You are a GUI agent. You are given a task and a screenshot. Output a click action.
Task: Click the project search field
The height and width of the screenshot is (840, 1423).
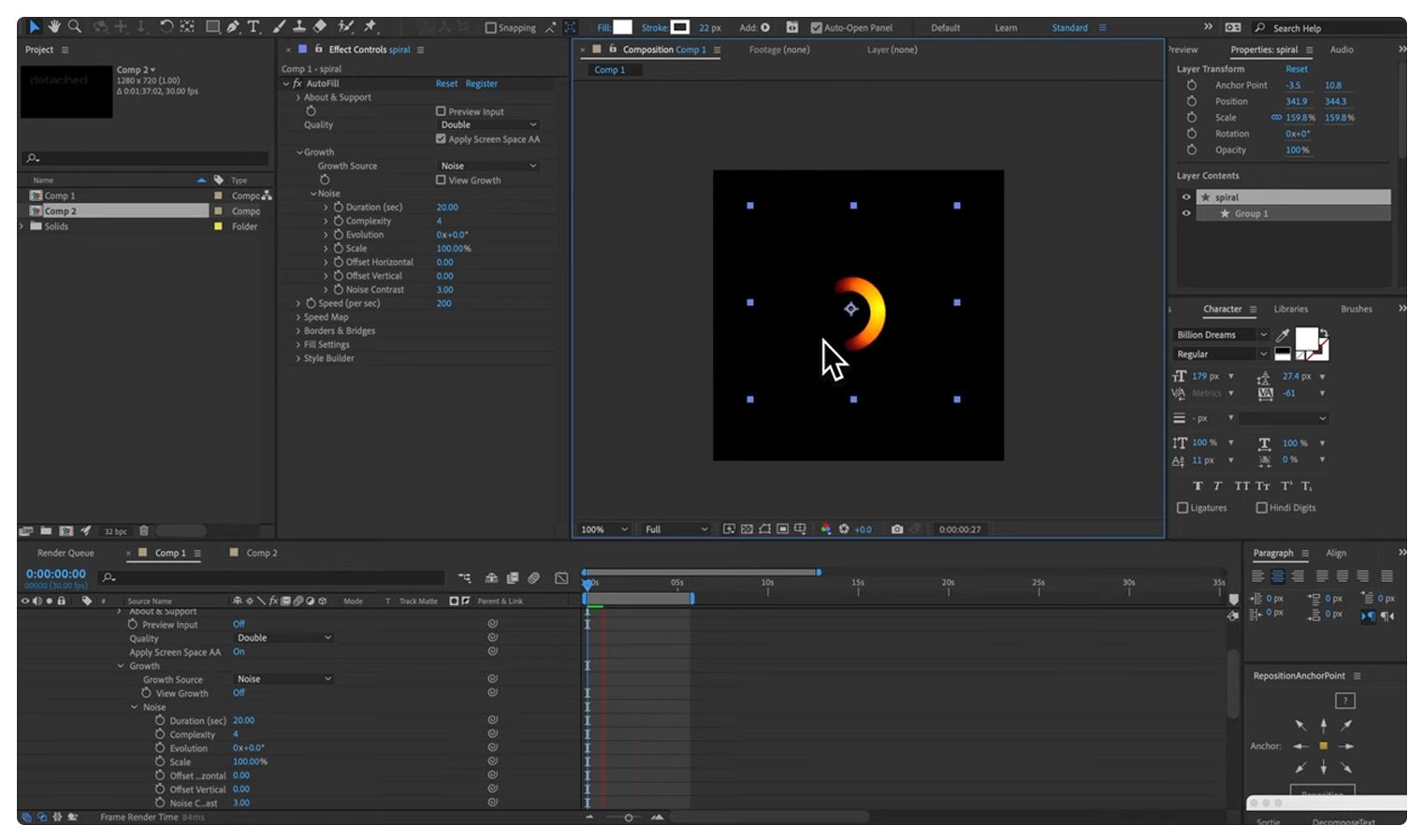[150, 158]
